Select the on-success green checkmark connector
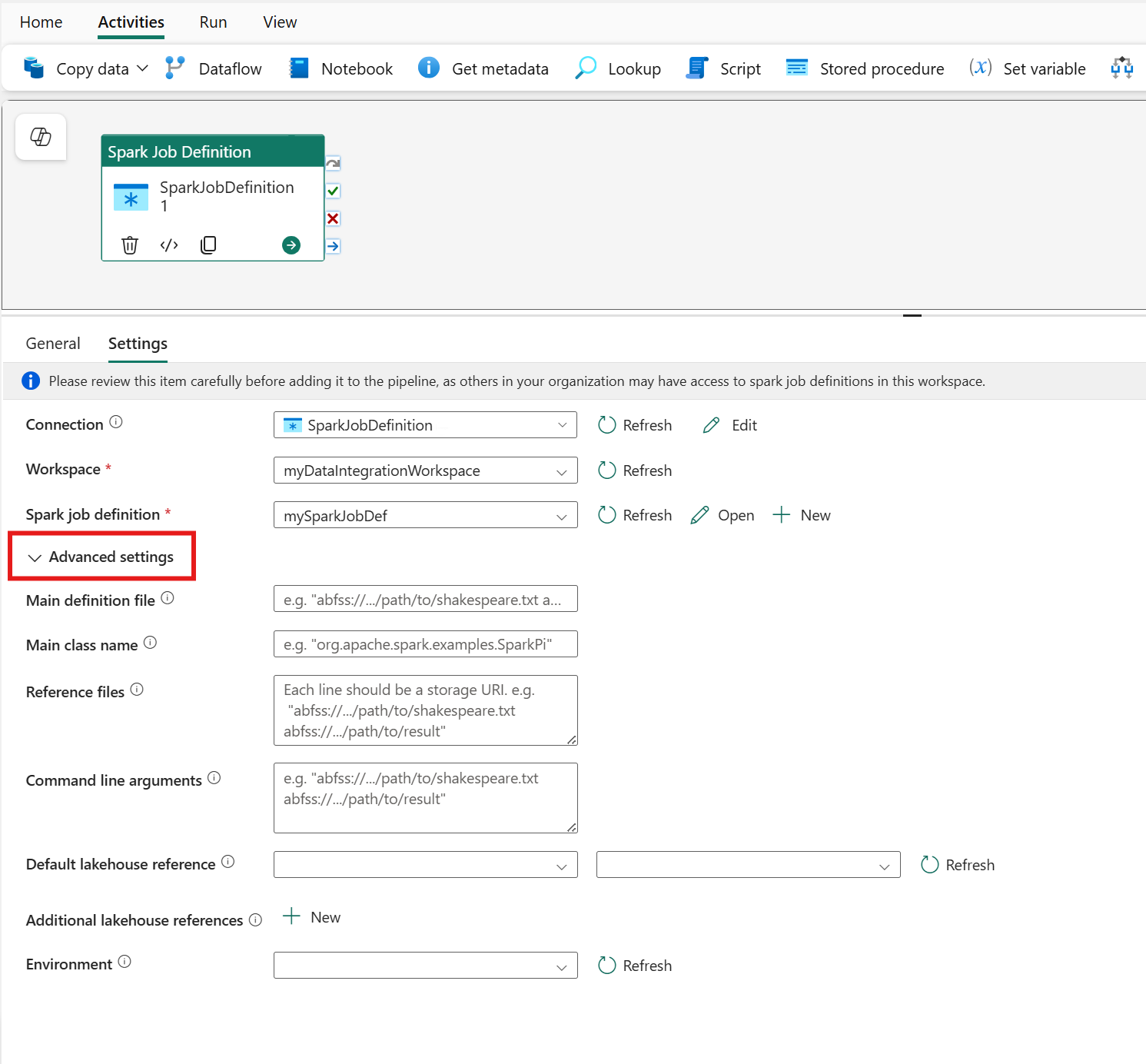Viewport: 1146px width, 1064px height. (x=333, y=191)
